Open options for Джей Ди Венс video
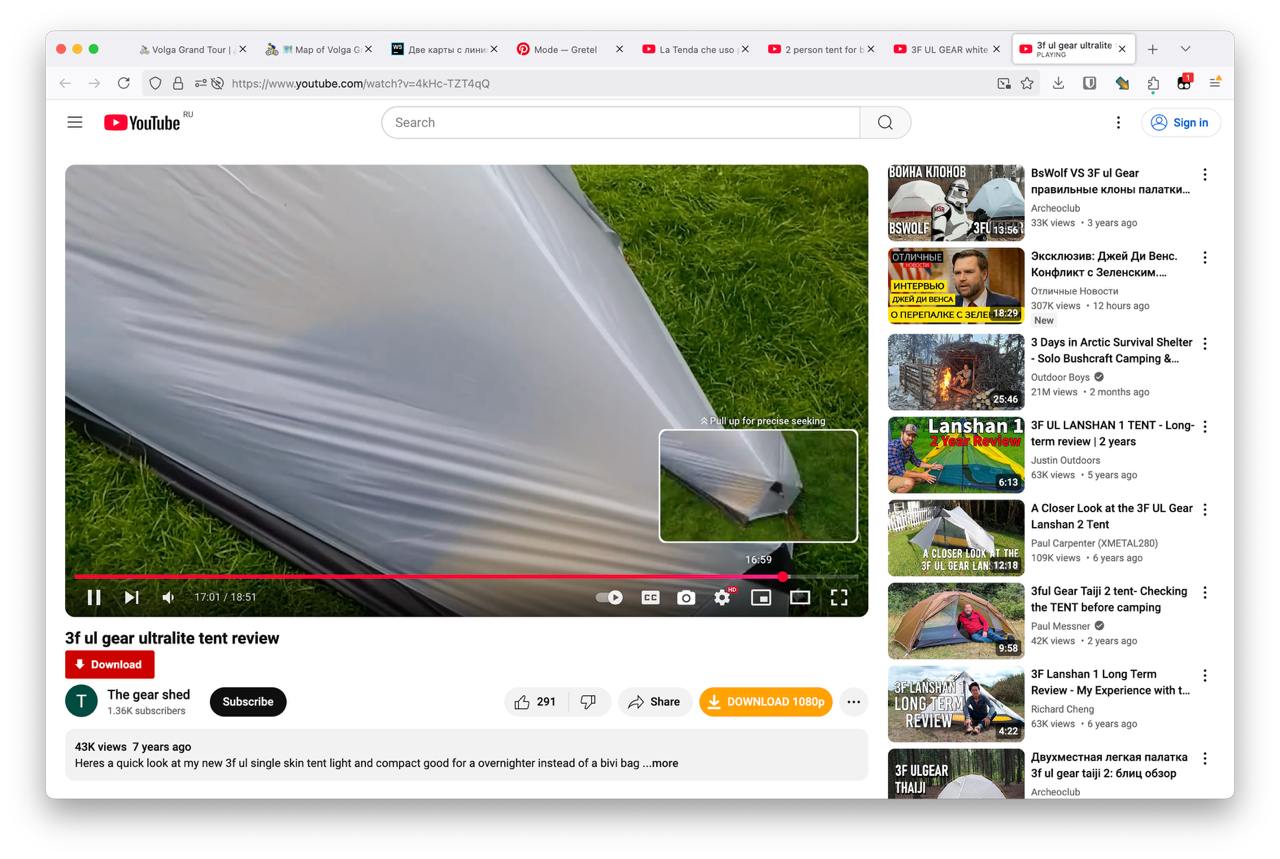This screenshot has width=1280, height=859. [x=1205, y=258]
